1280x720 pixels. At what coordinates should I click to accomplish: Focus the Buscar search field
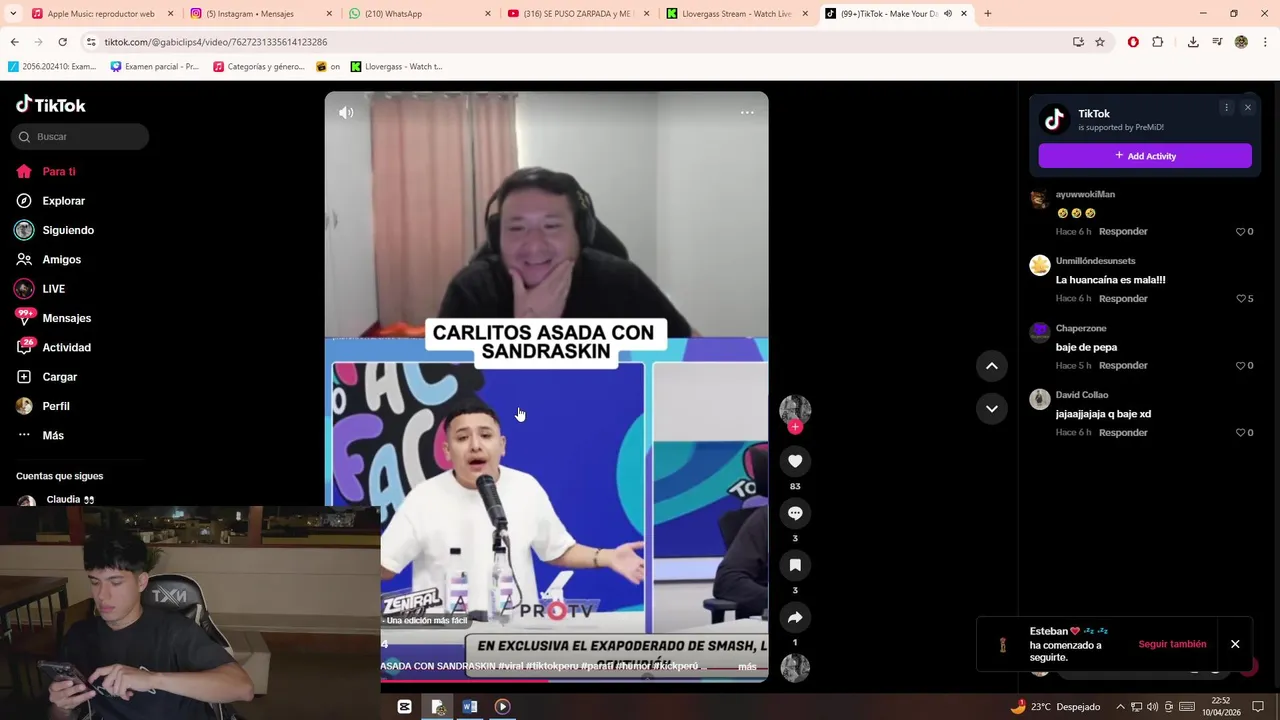(80, 137)
